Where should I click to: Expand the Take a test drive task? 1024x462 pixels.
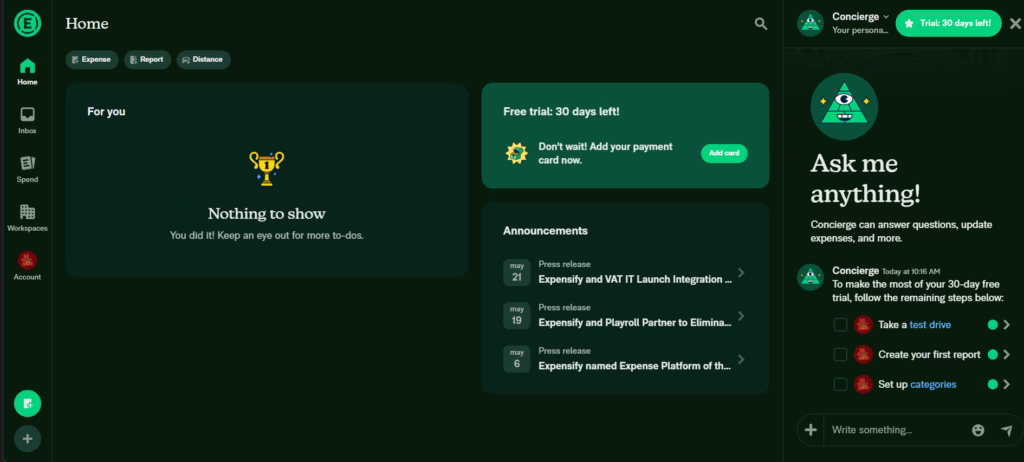[x=1006, y=325]
